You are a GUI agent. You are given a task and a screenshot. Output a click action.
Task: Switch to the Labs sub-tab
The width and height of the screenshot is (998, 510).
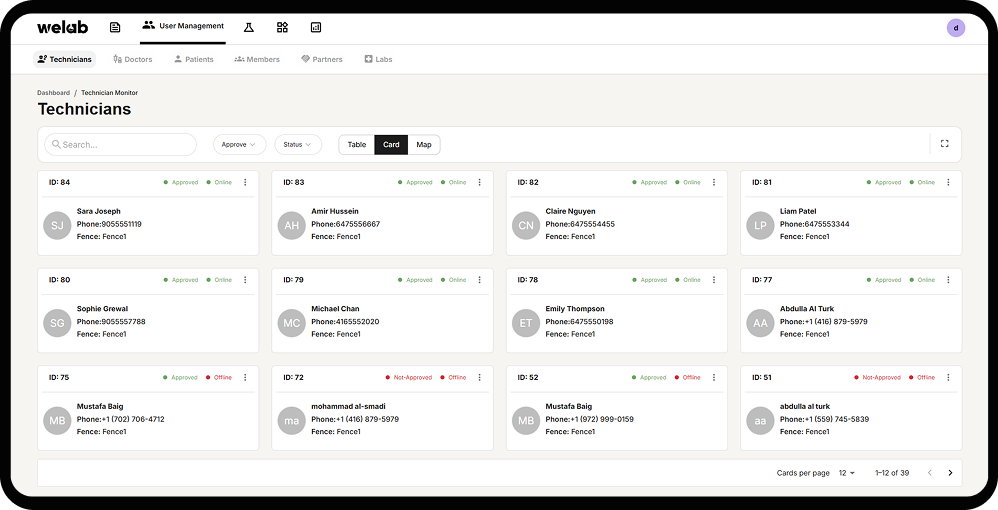point(378,59)
